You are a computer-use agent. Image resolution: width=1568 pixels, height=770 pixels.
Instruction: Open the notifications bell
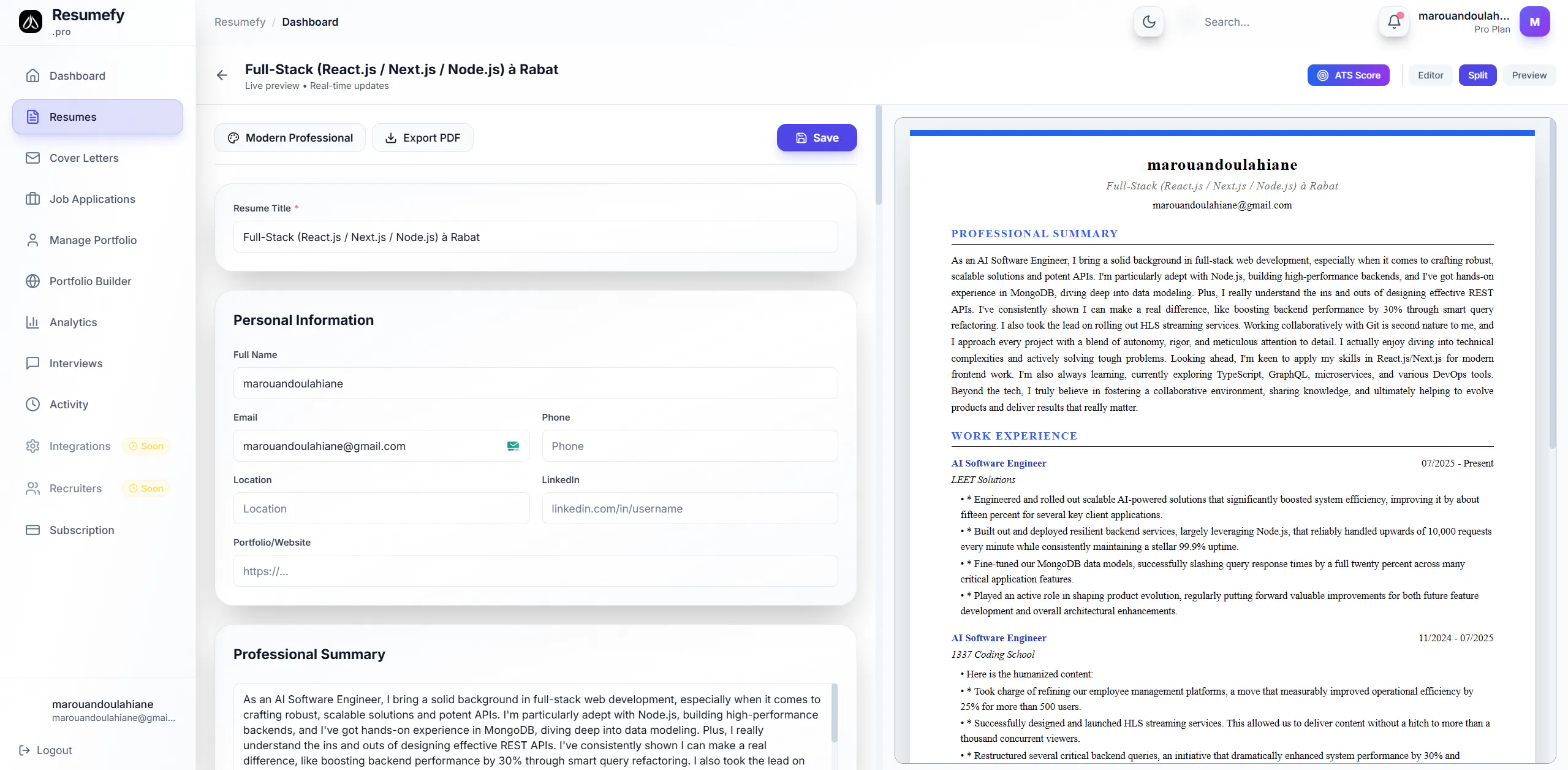pos(1394,21)
